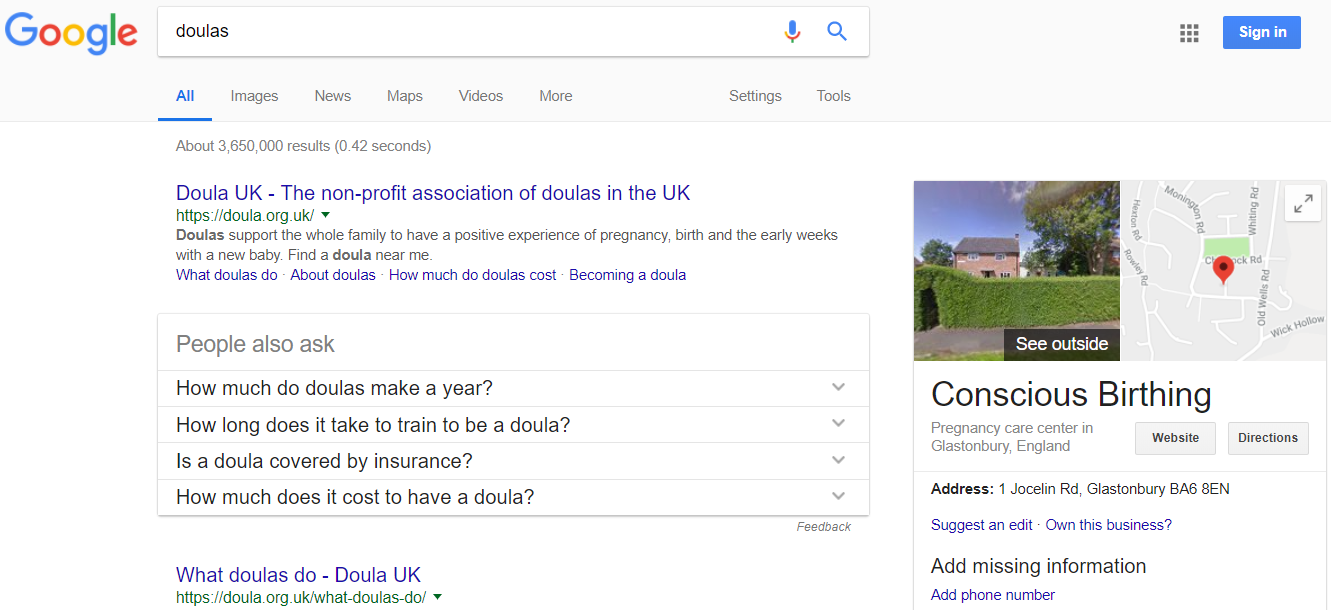Expand 'Is a doula covered by insurance?'
1331x610 pixels.
[x=838, y=461]
